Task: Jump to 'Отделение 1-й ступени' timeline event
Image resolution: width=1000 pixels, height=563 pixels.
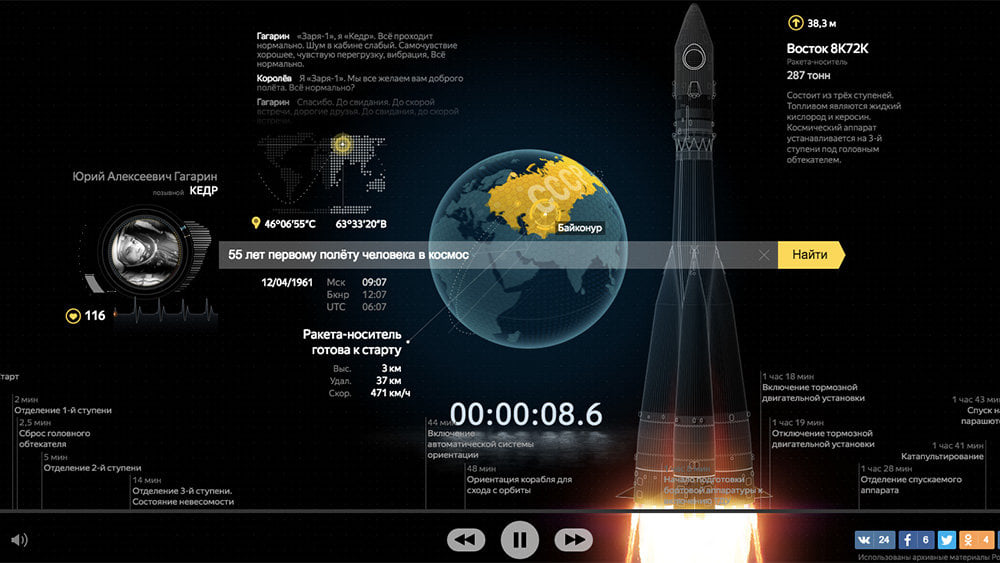Action: 62,410
